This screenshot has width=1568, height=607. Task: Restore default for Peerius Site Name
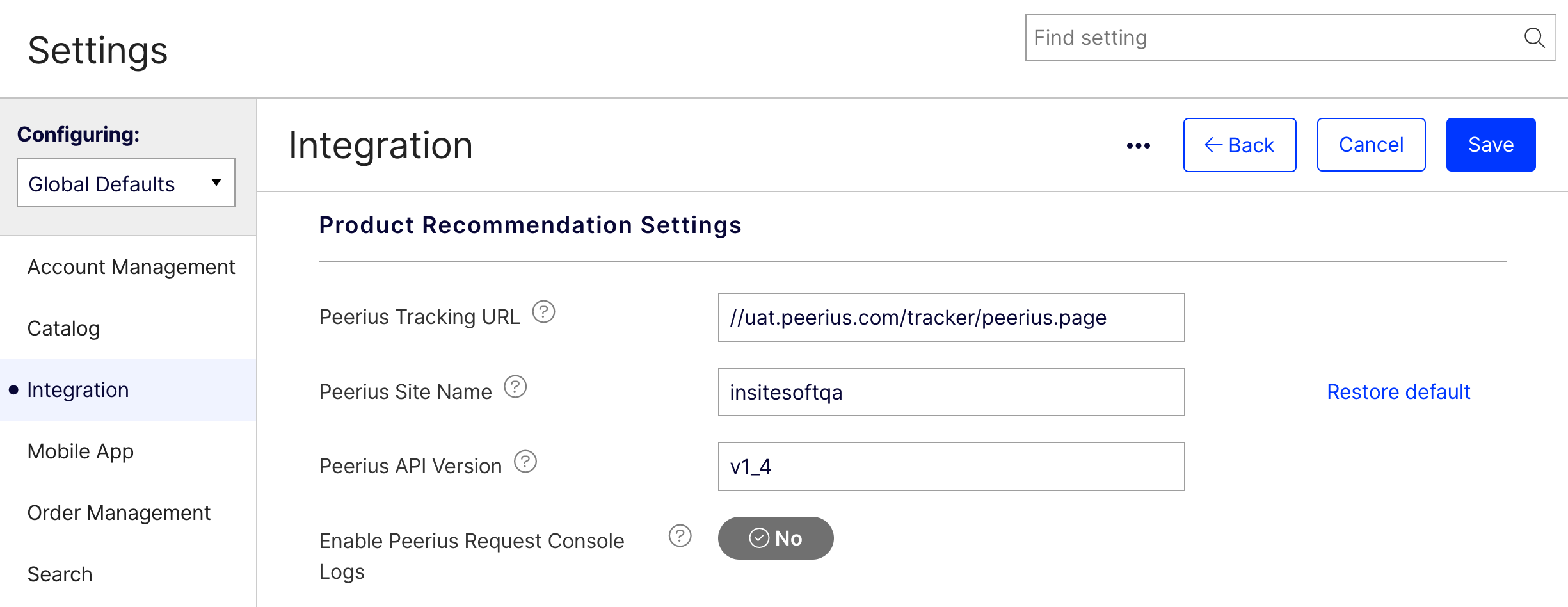[1398, 392]
